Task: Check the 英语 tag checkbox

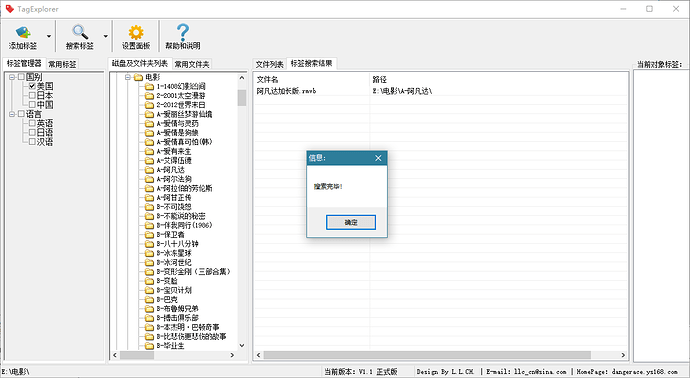Action: click(x=32, y=123)
